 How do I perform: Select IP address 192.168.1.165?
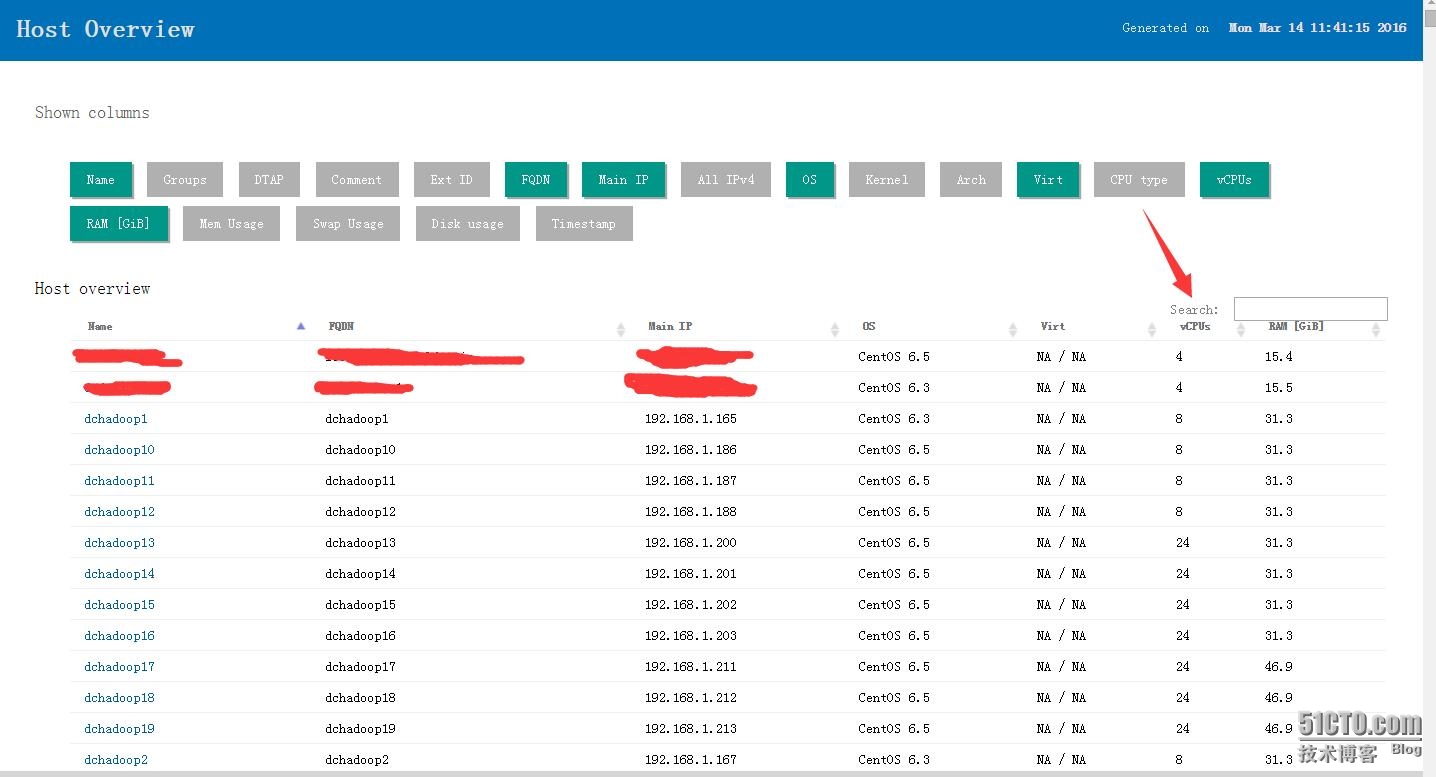pyautogui.click(x=691, y=418)
